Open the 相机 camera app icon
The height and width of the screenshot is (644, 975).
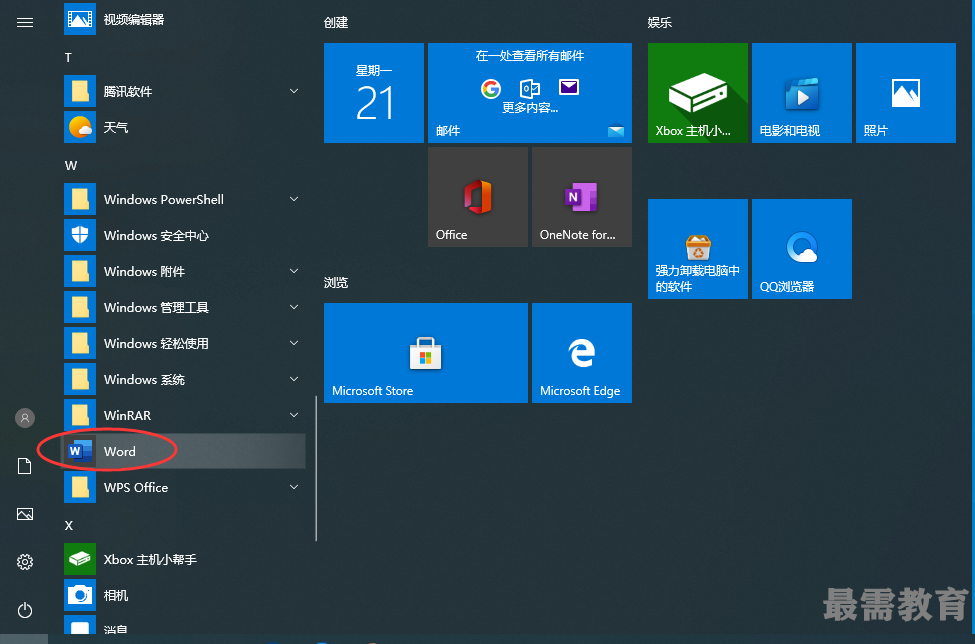(x=80, y=596)
